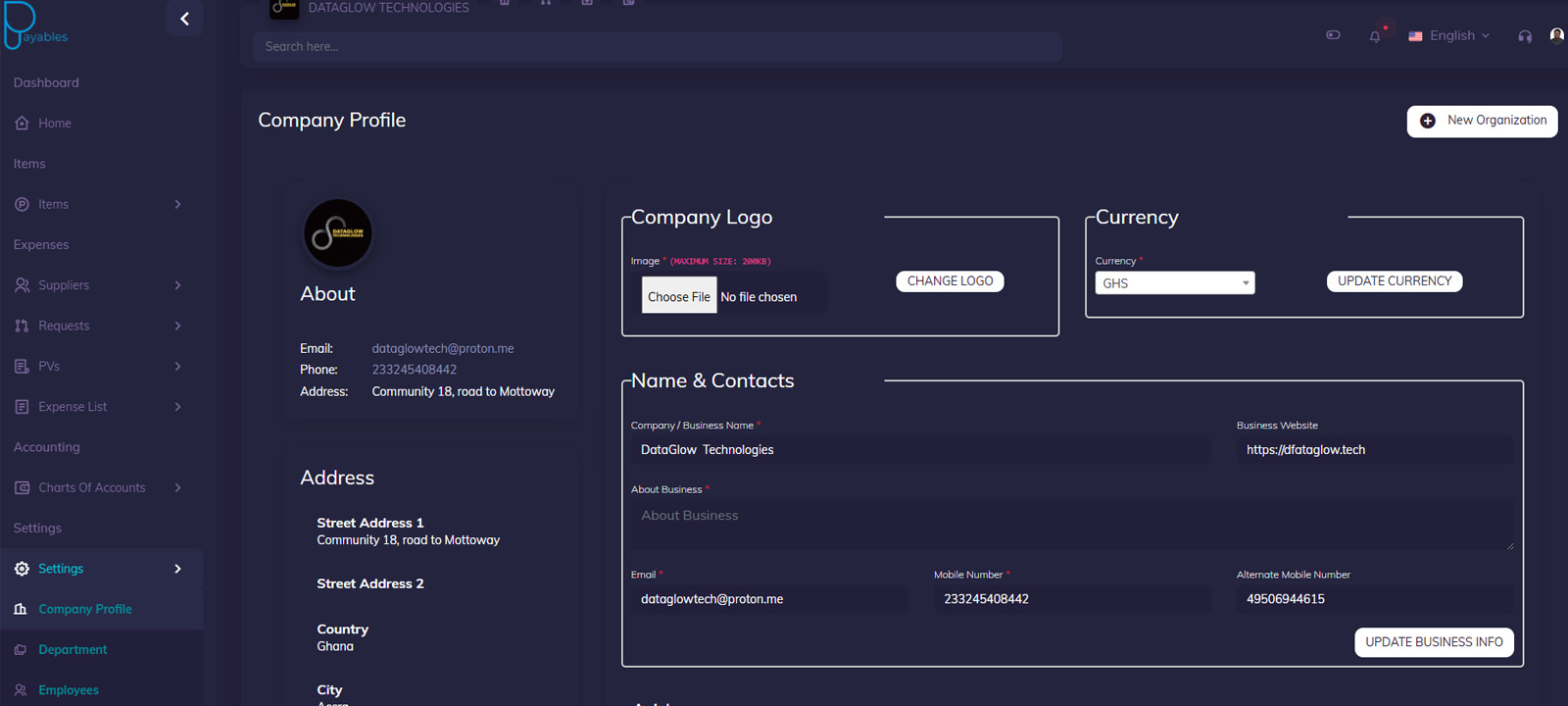Viewport: 1568px width, 706px height.
Task: Click the About Business text area
Action: point(1071,525)
